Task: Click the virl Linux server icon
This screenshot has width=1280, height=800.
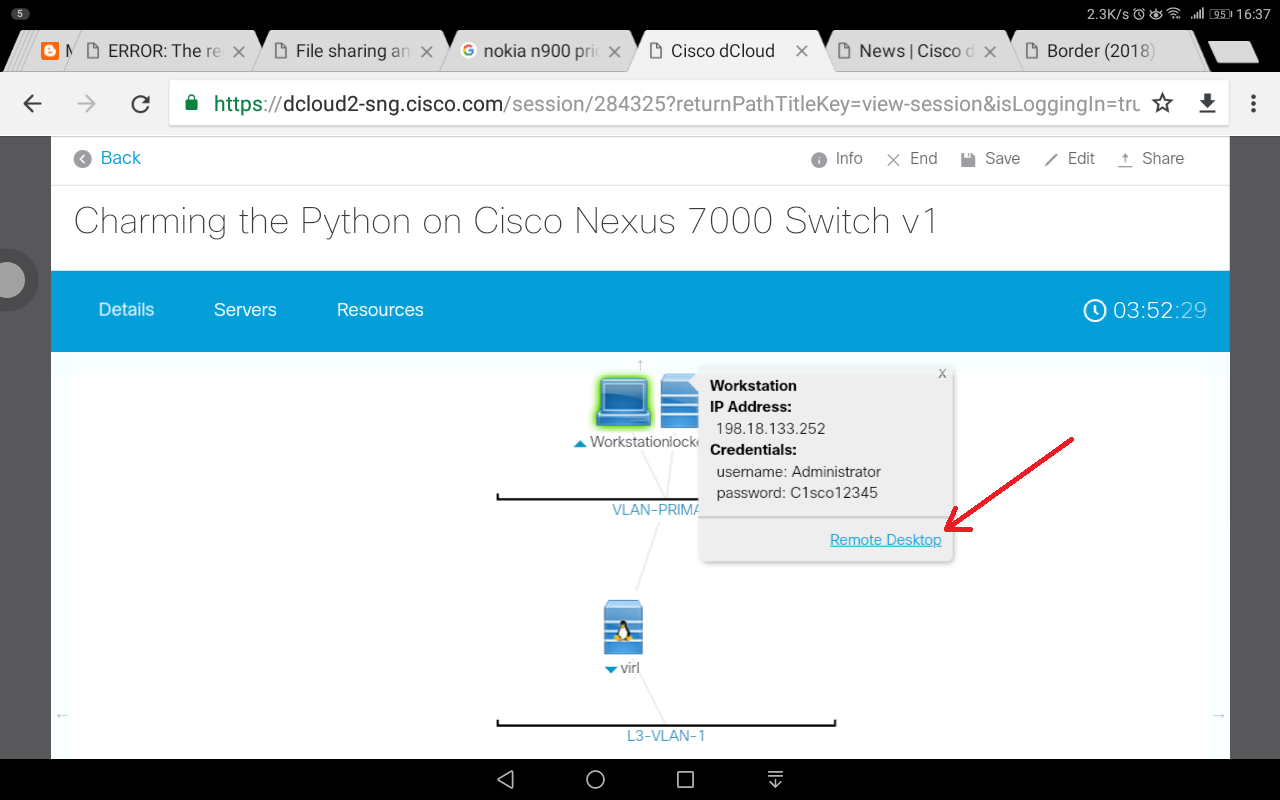Action: coord(622,626)
